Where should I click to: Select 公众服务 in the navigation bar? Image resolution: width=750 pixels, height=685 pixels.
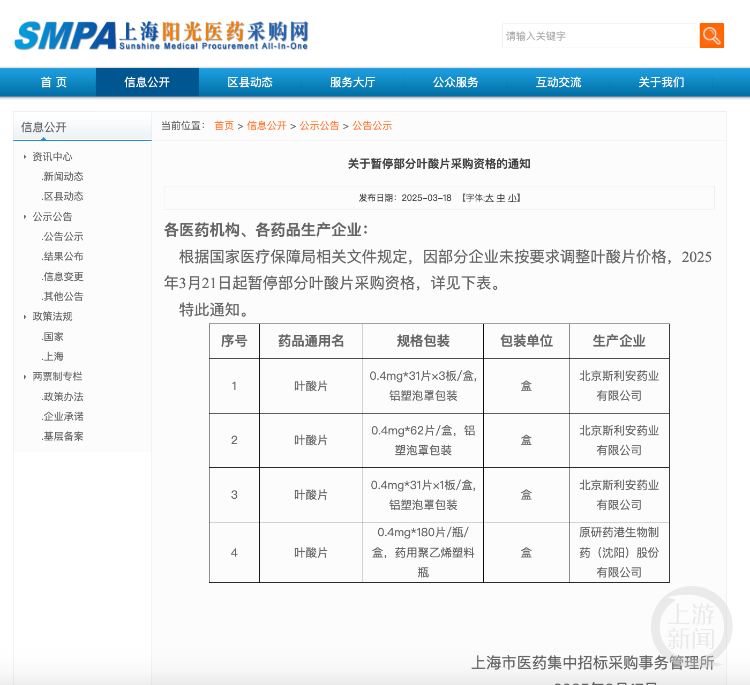tap(455, 82)
